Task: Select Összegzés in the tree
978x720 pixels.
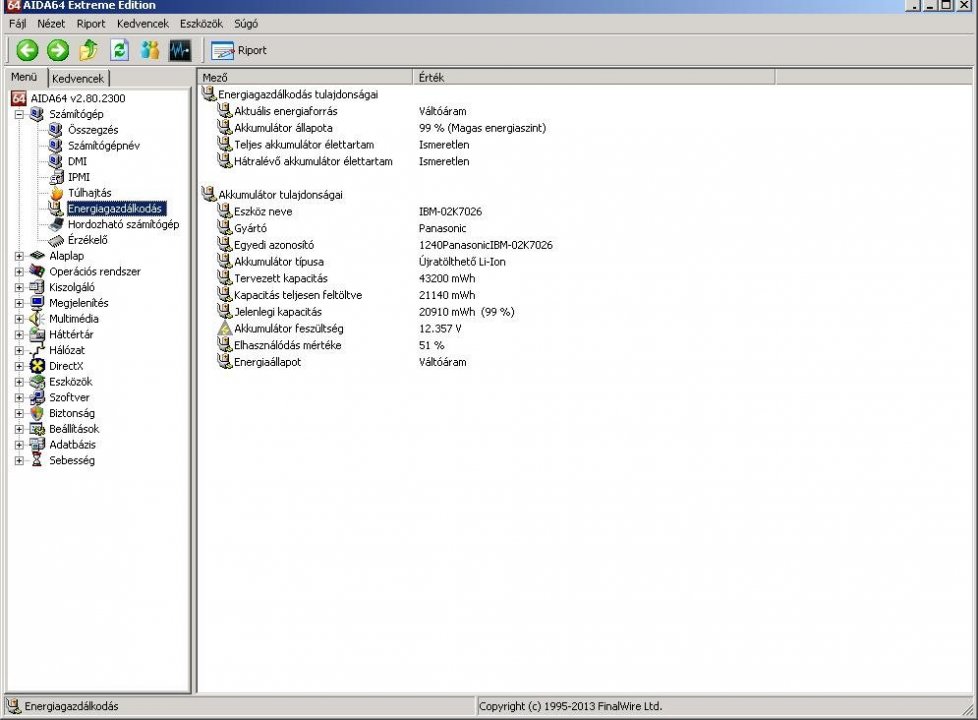Action: tap(93, 130)
